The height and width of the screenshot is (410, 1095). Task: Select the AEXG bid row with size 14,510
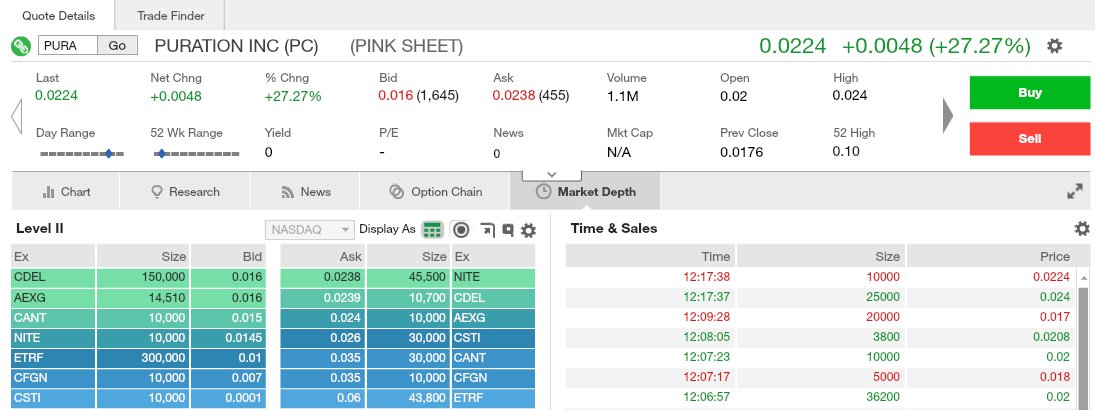tap(138, 298)
